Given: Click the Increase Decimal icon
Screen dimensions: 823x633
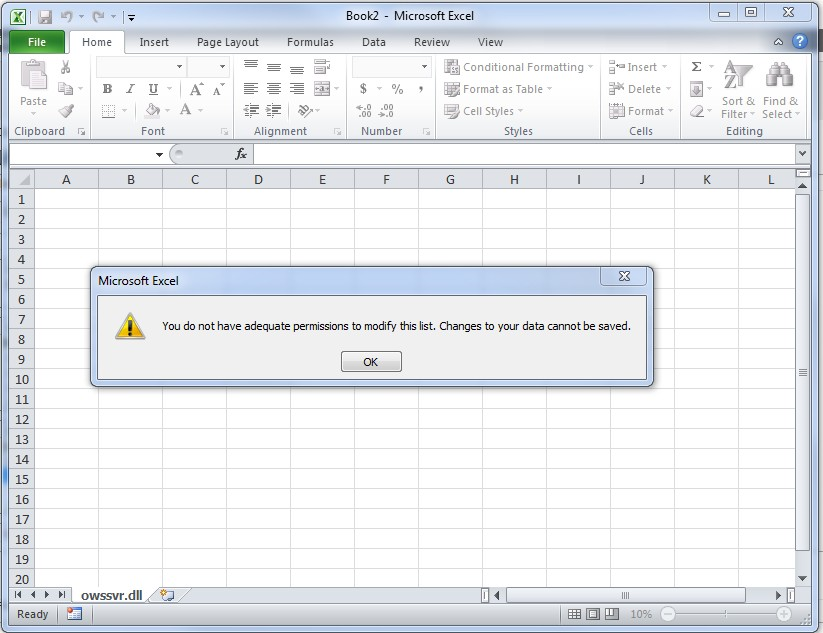Looking at the screenshot, I should tap(364, 110).
